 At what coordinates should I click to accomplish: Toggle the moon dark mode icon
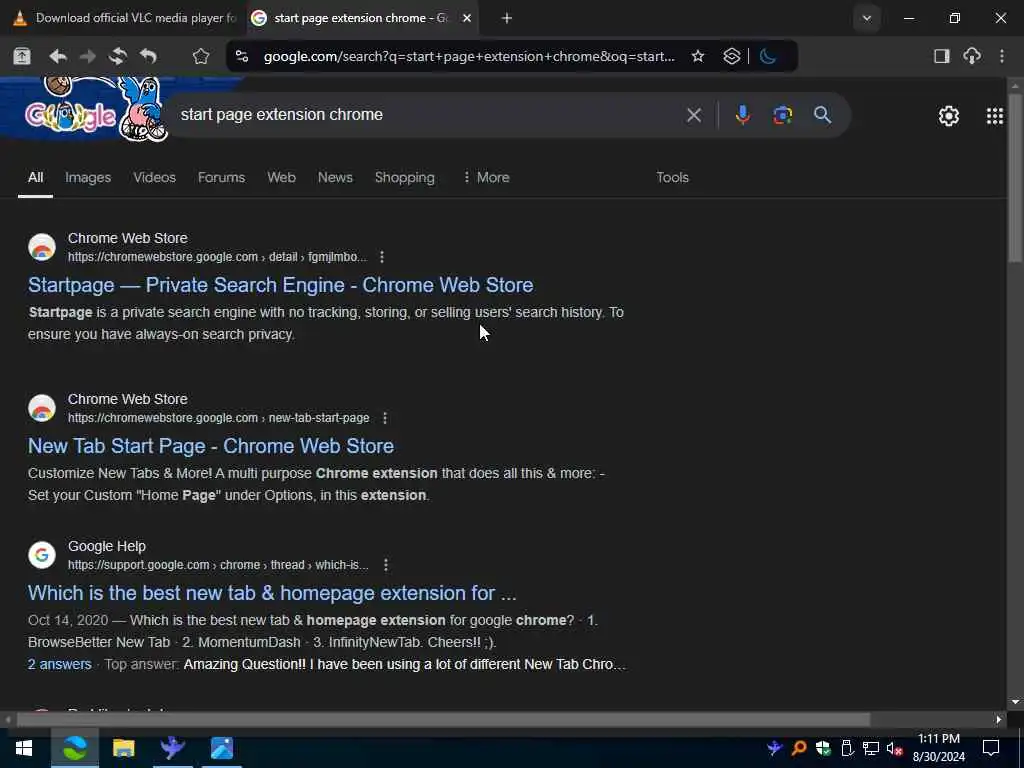click(768, 57)
